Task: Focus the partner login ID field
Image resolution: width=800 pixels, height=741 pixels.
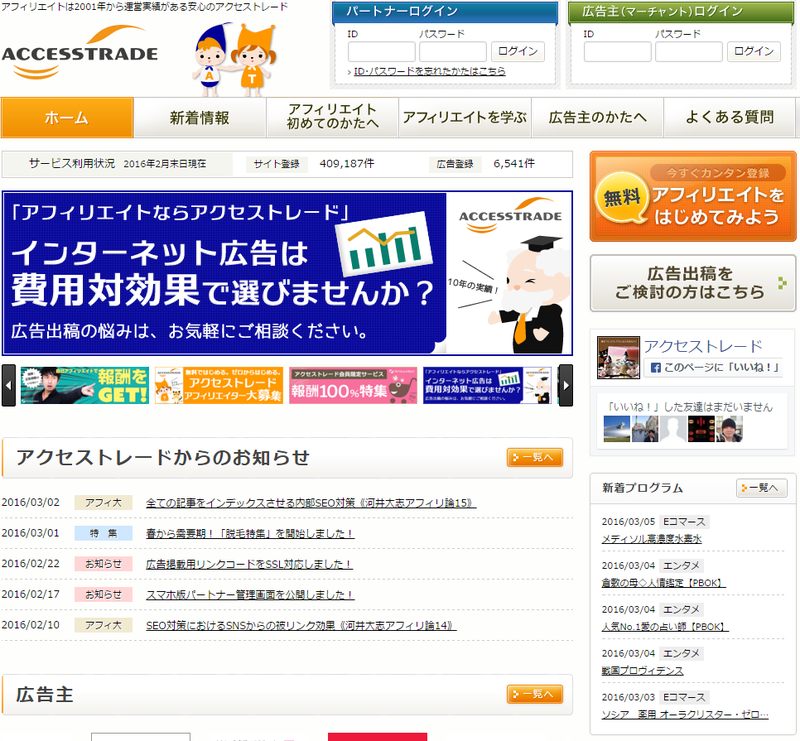Action: [381, 52]
